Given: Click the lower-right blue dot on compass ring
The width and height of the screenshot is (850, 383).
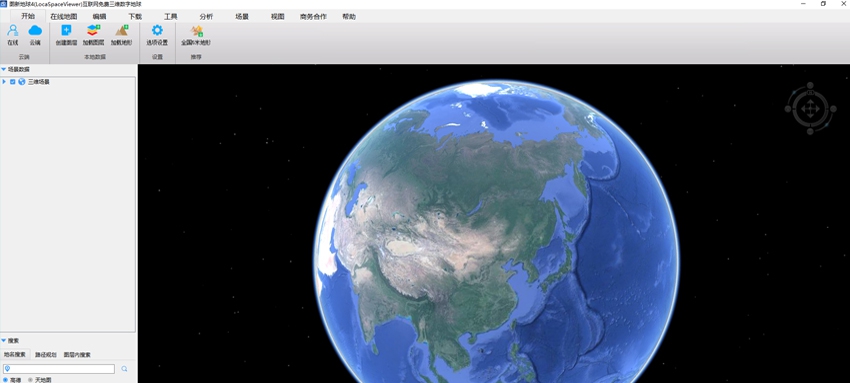Looking at the screenshot, I should tap(827, 125).
